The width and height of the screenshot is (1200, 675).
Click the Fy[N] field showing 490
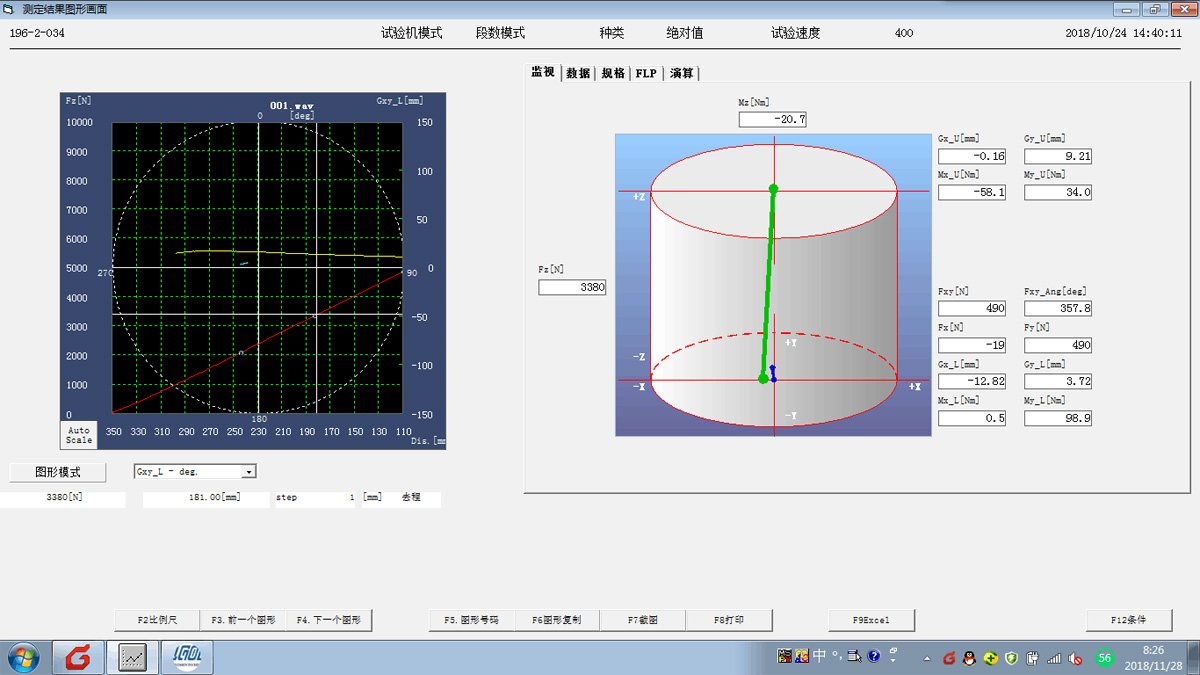[x=1058, y=345]
